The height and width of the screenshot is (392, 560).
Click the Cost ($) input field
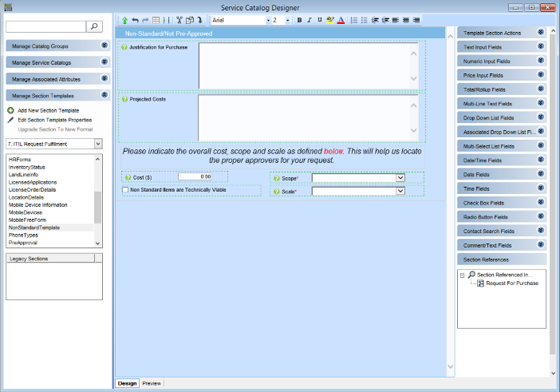[x=195, y=177]
